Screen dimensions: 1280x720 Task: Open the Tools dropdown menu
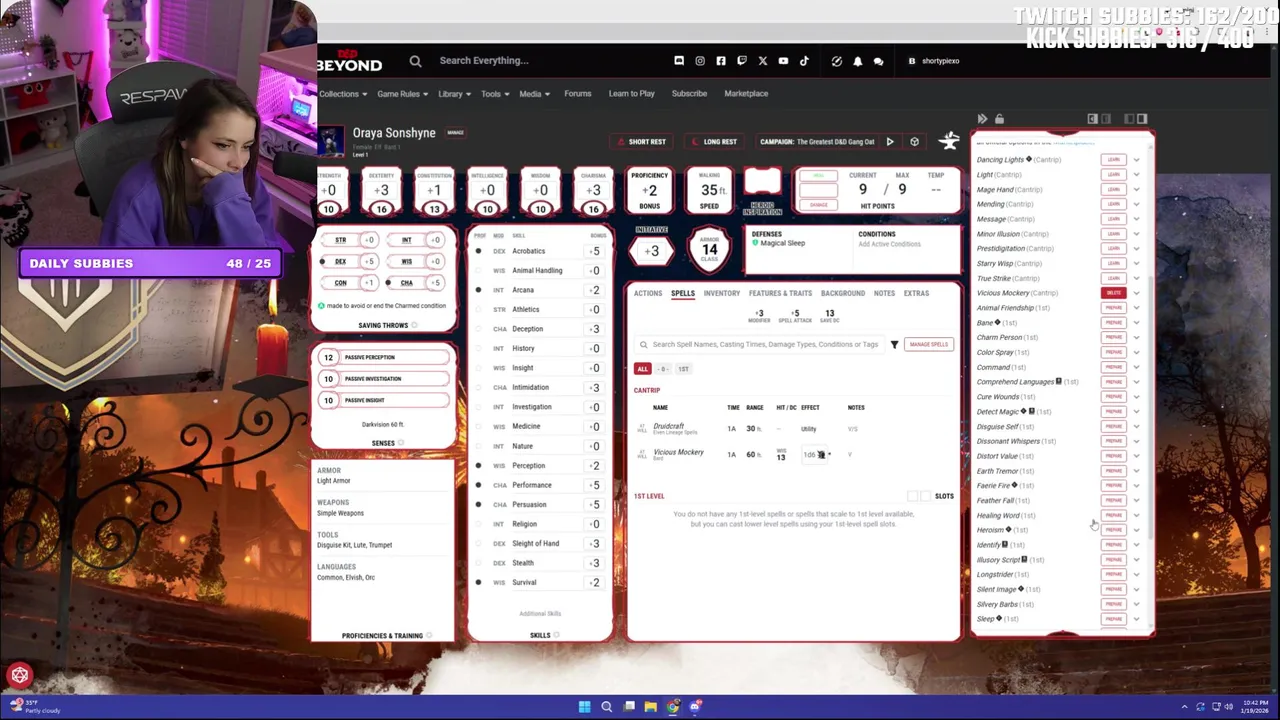pos(494,94)
